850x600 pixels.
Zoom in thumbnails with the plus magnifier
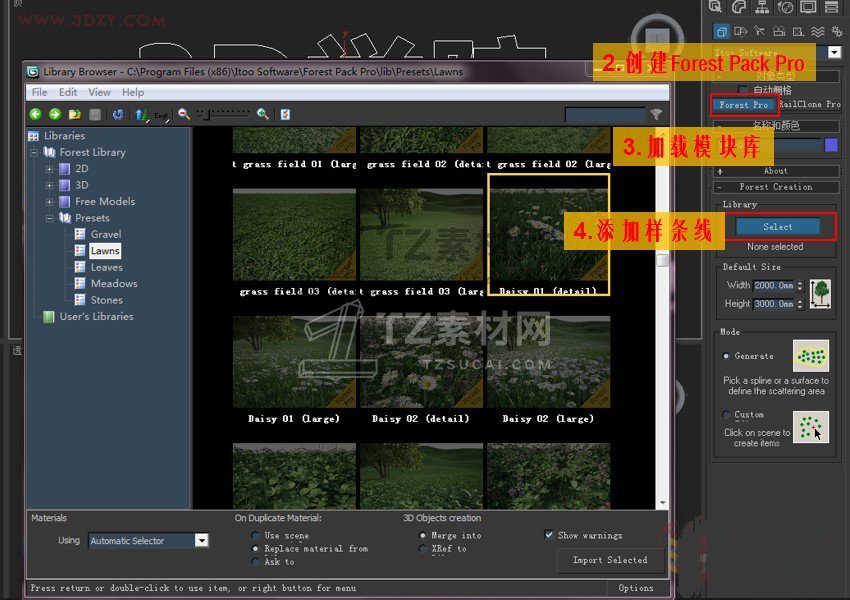tap(263, 114)
